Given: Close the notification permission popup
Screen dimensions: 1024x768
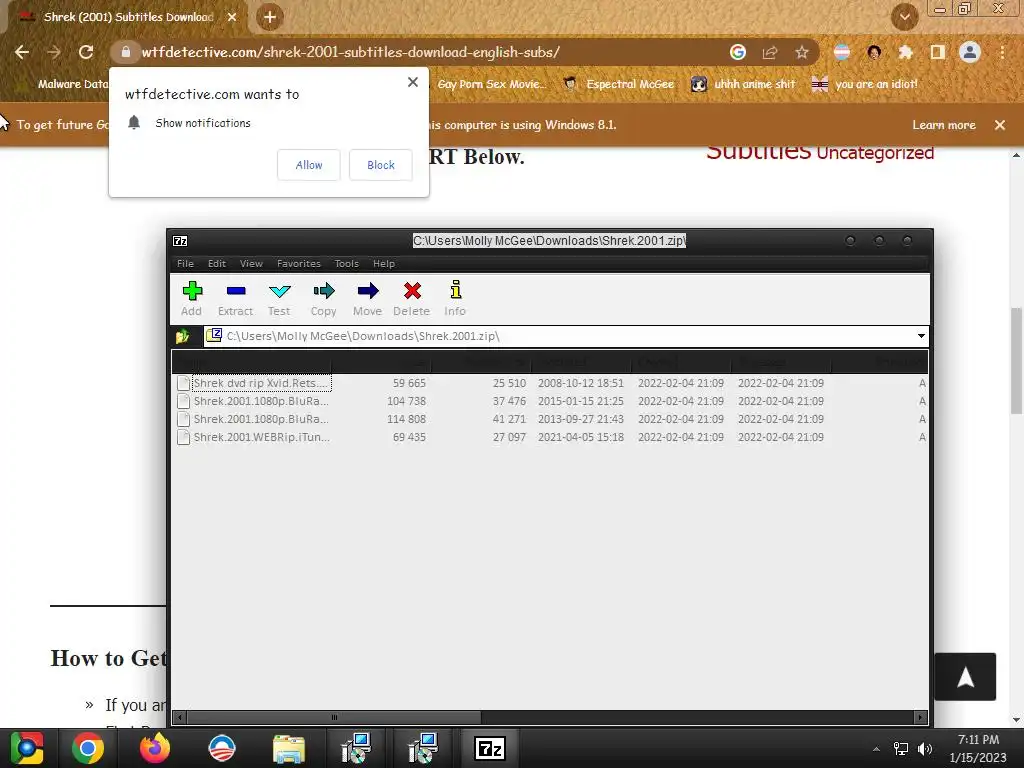Looking at the screenshot, I should tap(413, 82).
